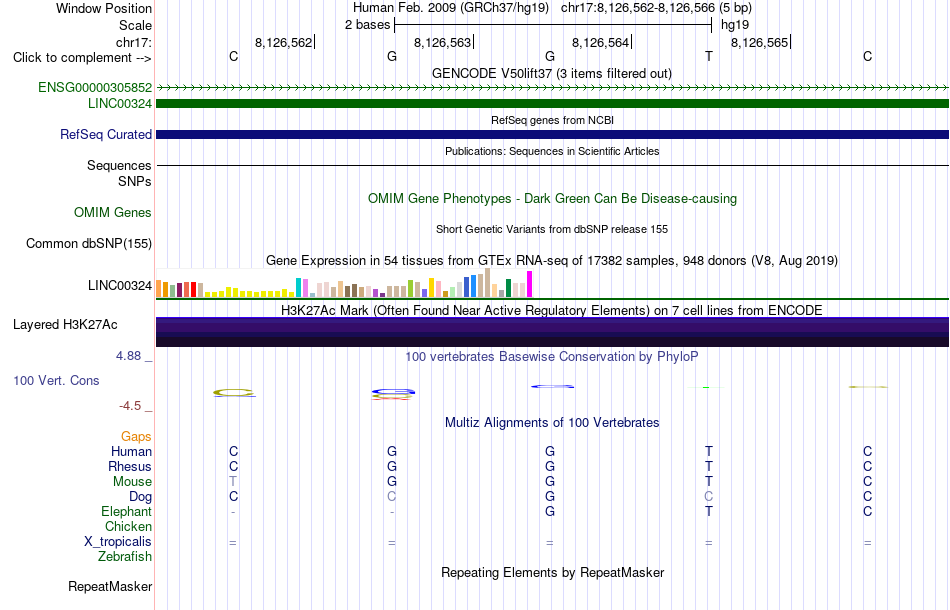Screen dimensions: 950x610
Task: Click the 8,126,562 position marker
Action: [x=284, y=42]
